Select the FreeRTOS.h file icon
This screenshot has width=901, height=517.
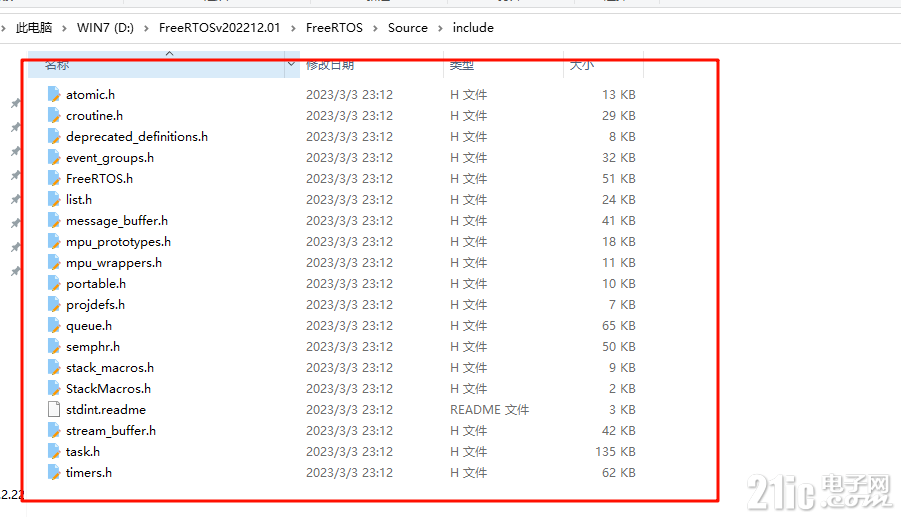point(54,178)
